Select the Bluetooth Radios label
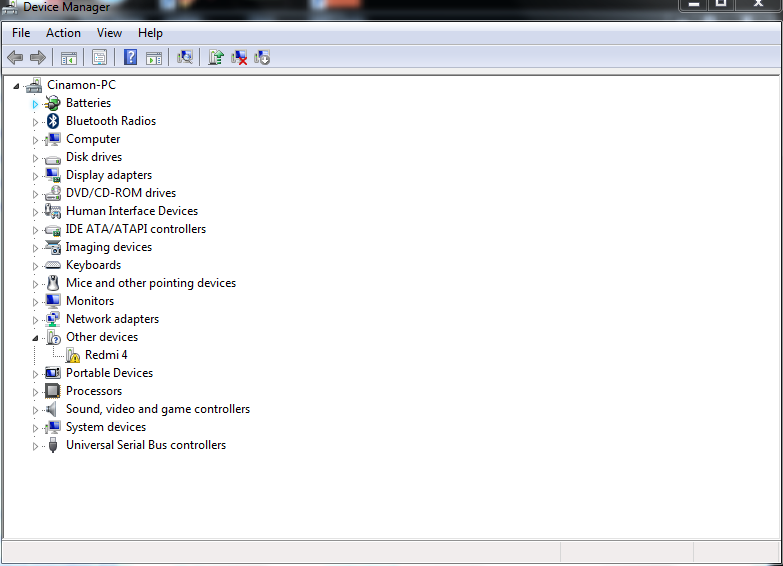The image size is (783, 566). point(111,121)
